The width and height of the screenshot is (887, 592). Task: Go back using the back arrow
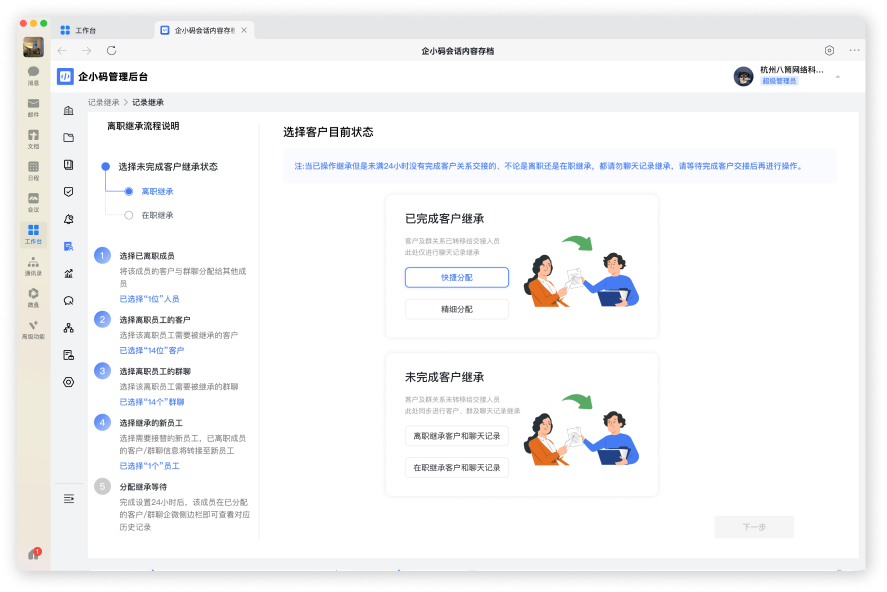(x=62, y=50)
